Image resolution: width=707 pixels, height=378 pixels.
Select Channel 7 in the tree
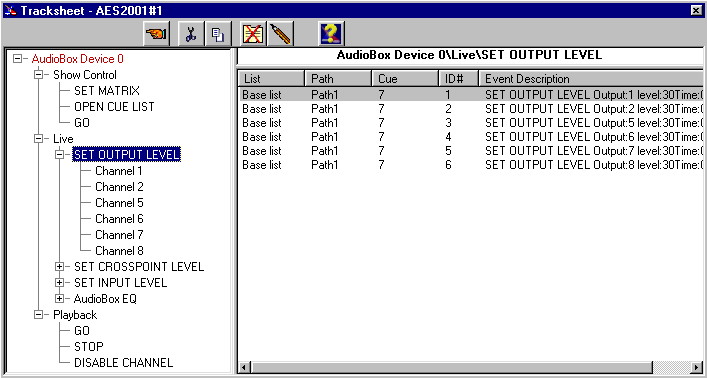coord(119,235)
